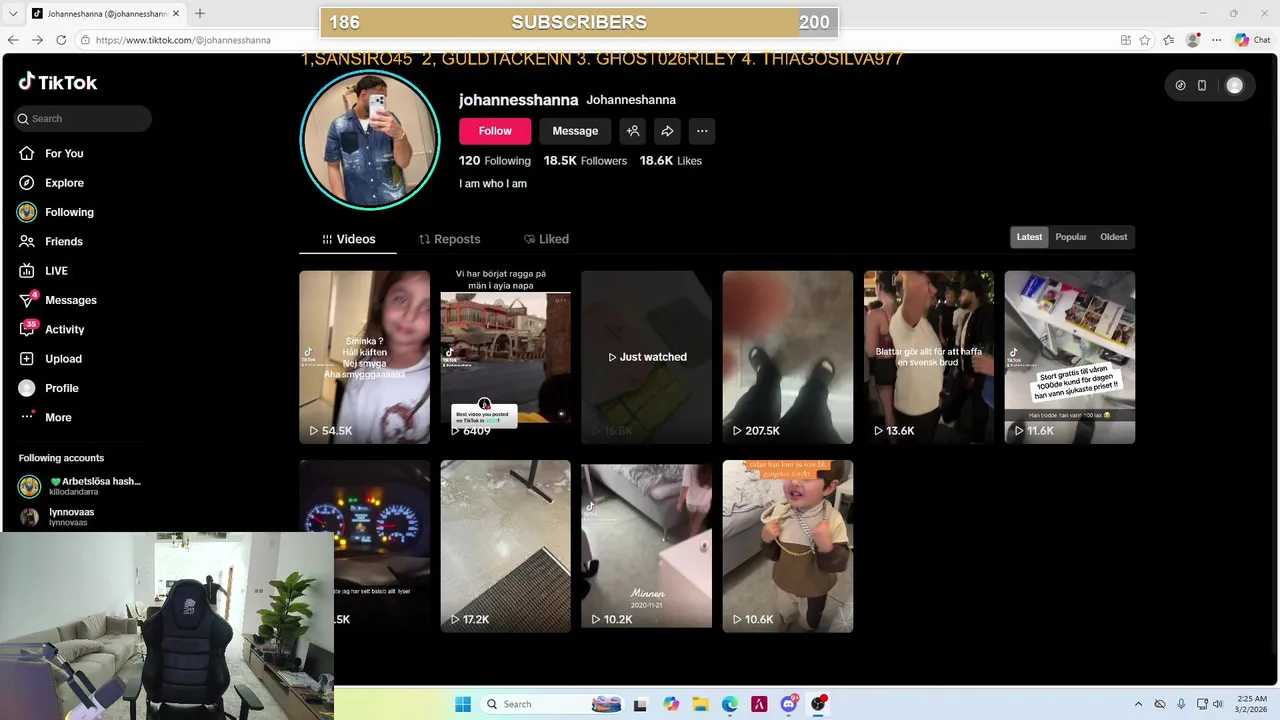This screenshot has height=720, width=1280.
Task: Open Messages in the sidebar
Action: (70, 300)
